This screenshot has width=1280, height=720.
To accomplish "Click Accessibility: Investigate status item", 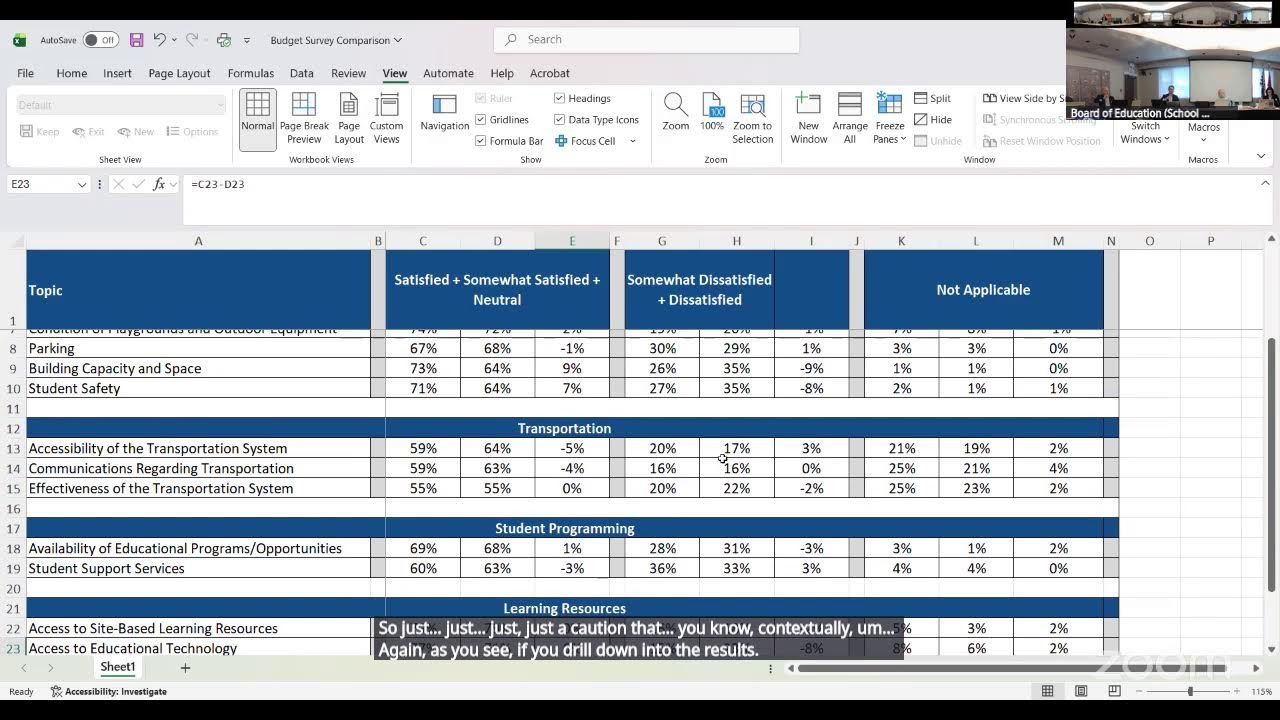I will [x=109, y=692].
